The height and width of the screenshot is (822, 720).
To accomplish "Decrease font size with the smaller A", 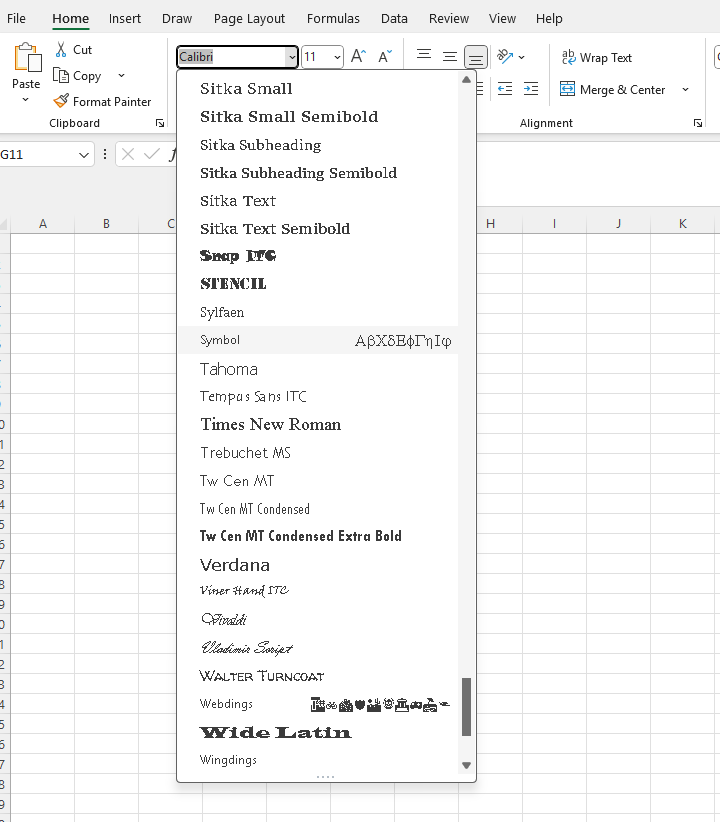I will pyautogui.click(x=385, y=56).
